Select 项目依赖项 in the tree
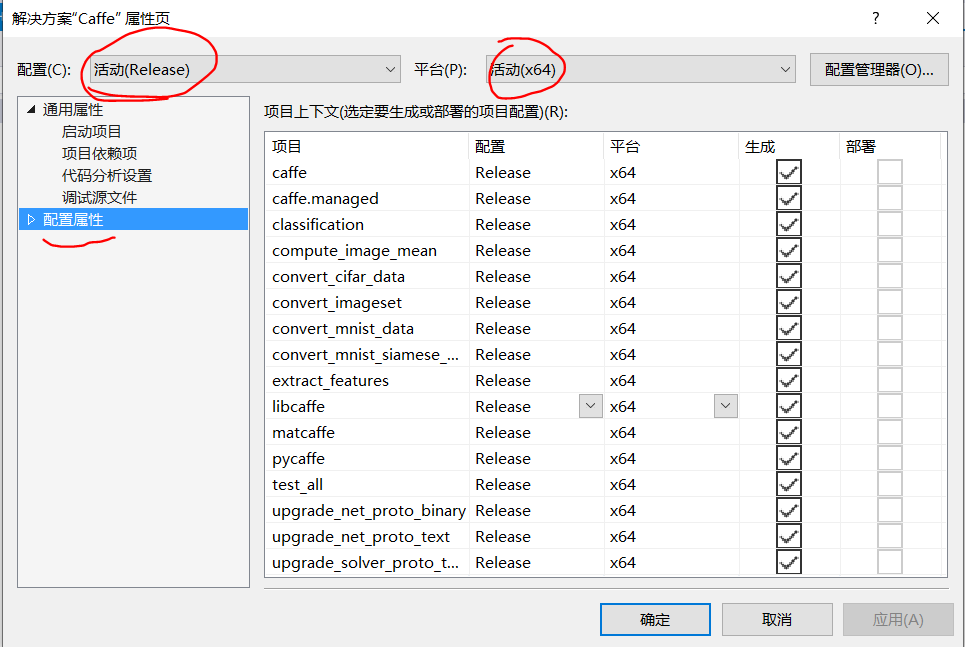The image size is (965, 647). click(99, 153)
